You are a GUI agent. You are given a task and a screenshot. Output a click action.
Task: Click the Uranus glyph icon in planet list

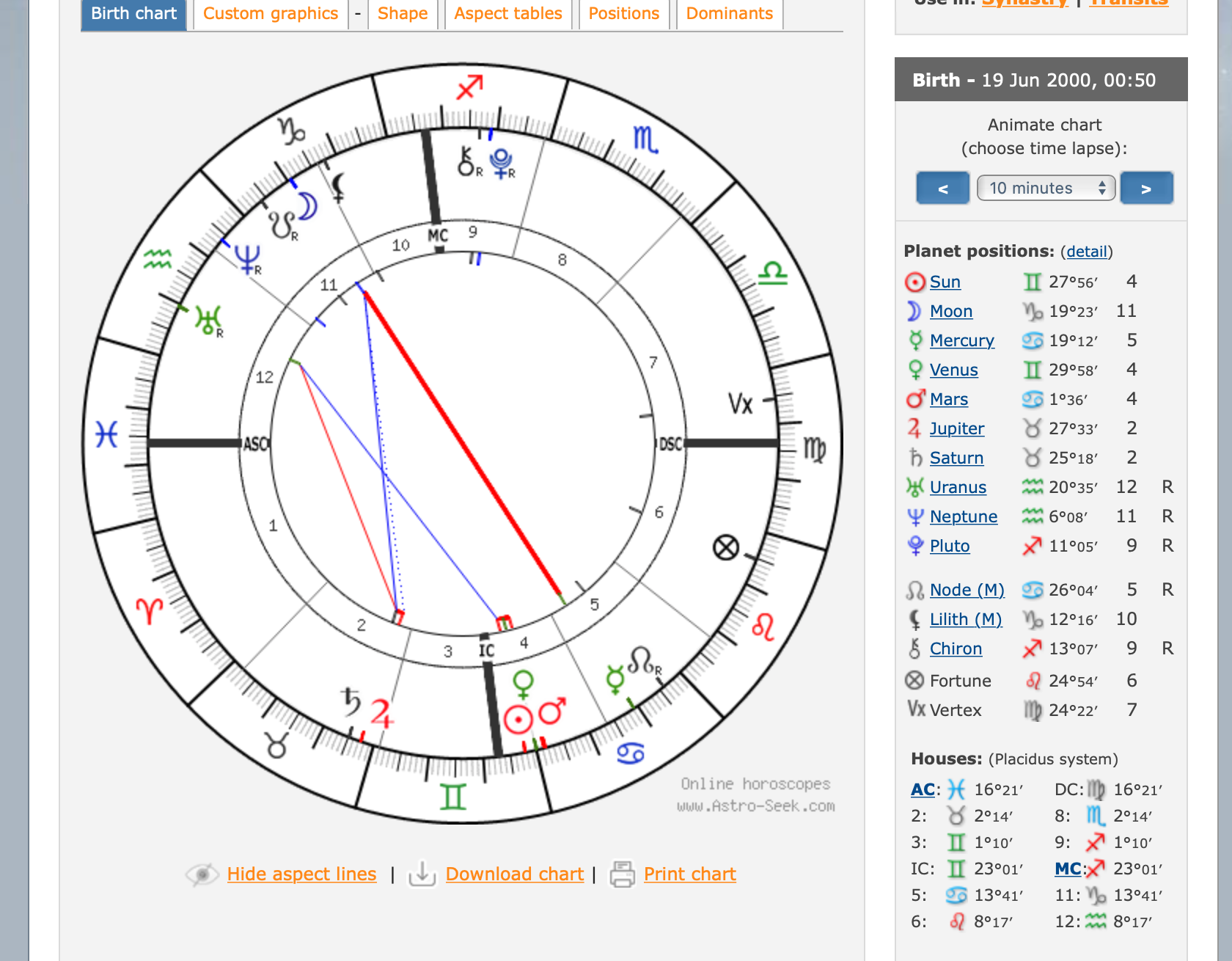(914, 487)
